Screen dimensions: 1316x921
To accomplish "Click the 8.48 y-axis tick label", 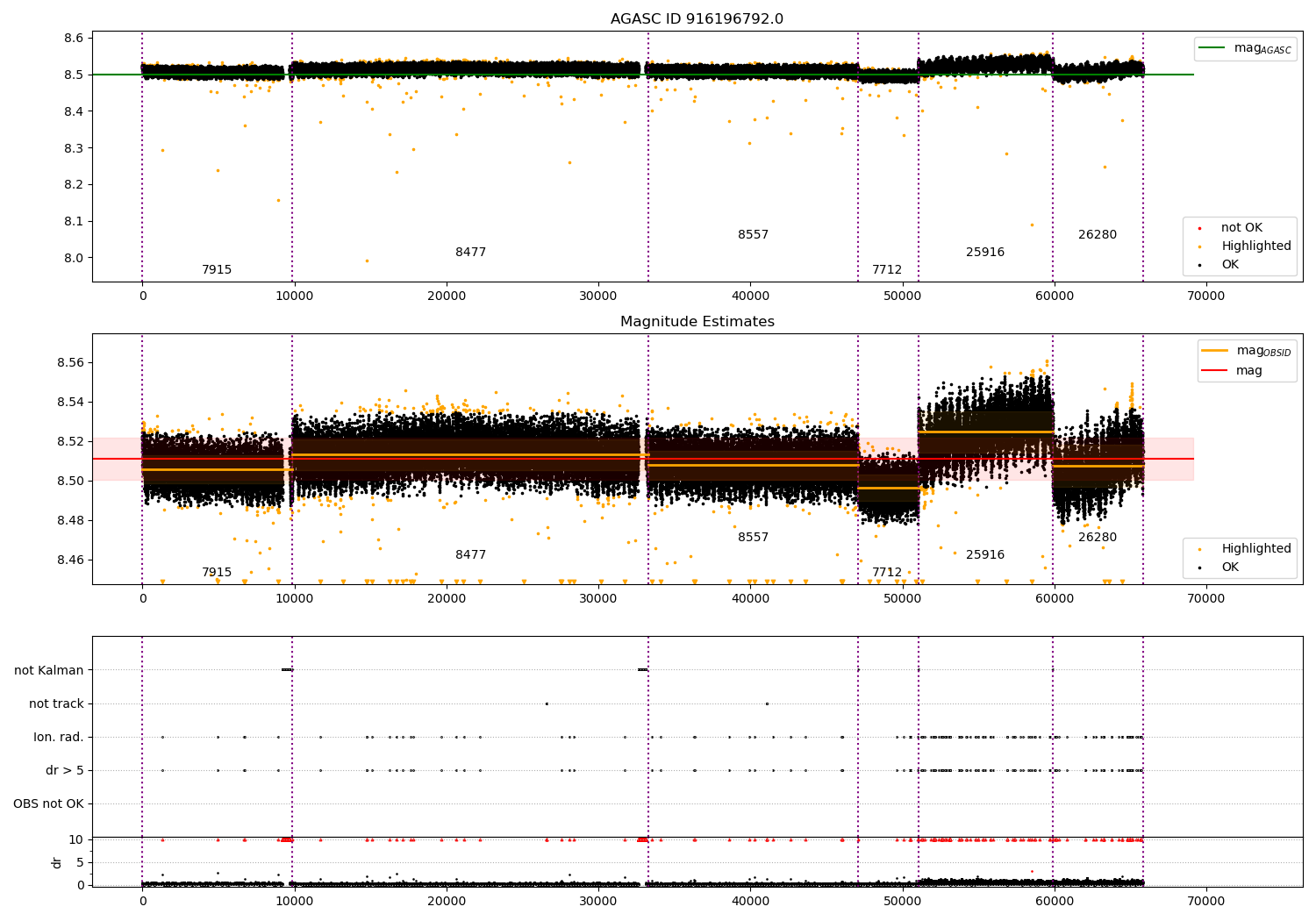I will pyautogui.click(x=70, y=521).
